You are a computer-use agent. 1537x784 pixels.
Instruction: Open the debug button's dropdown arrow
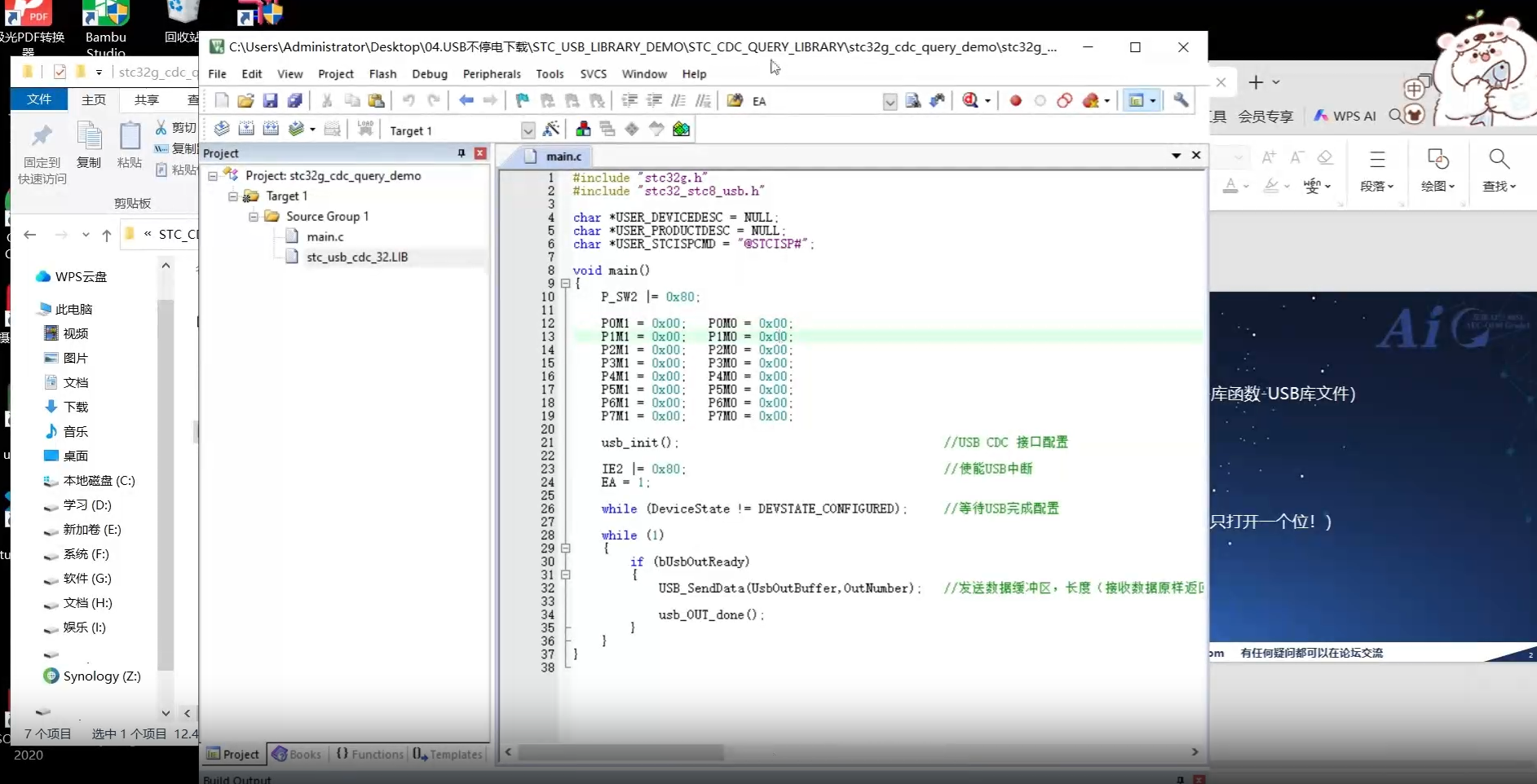(x=987, y=101)
